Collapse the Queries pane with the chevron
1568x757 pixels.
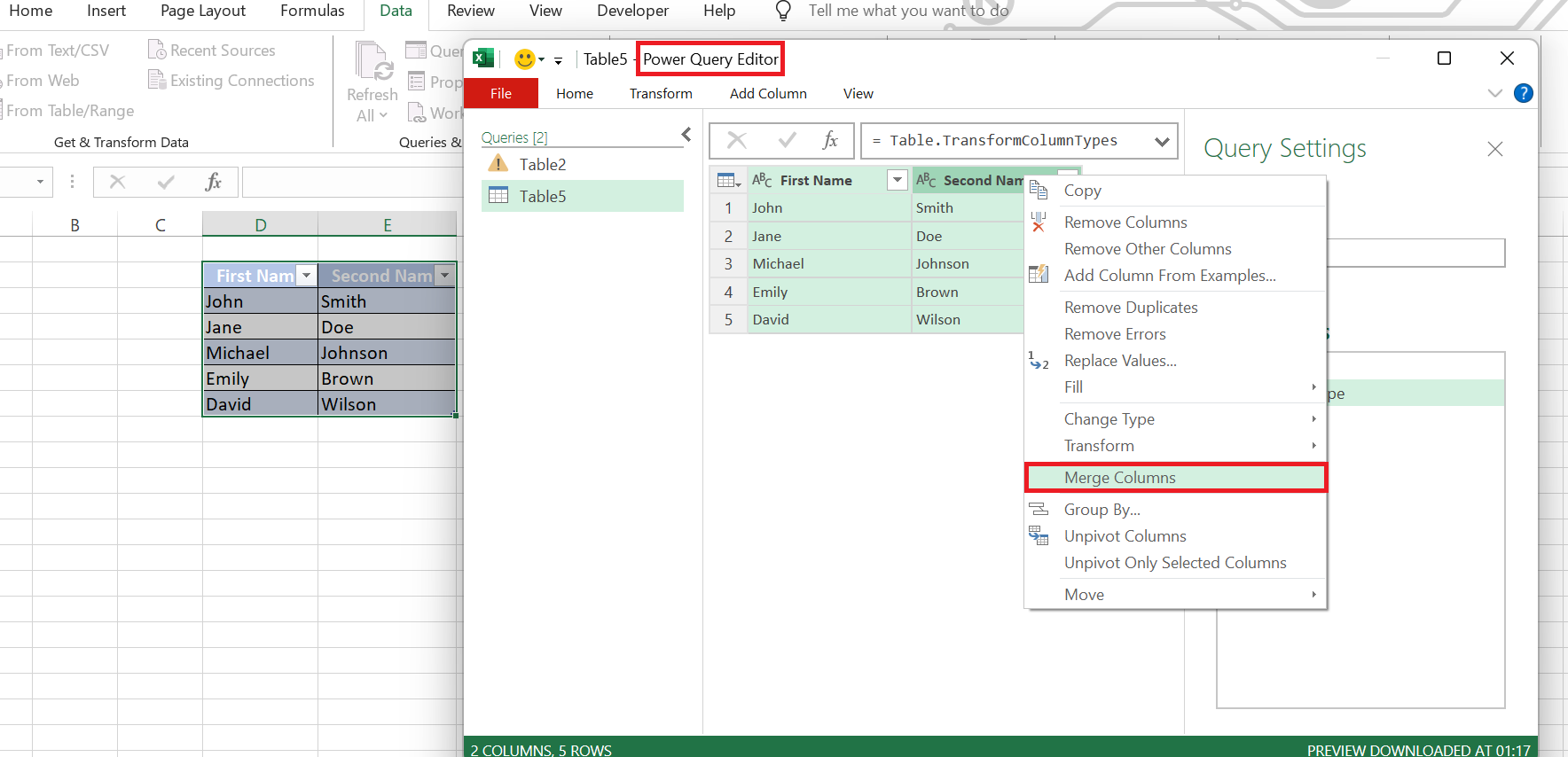point(686,134)
